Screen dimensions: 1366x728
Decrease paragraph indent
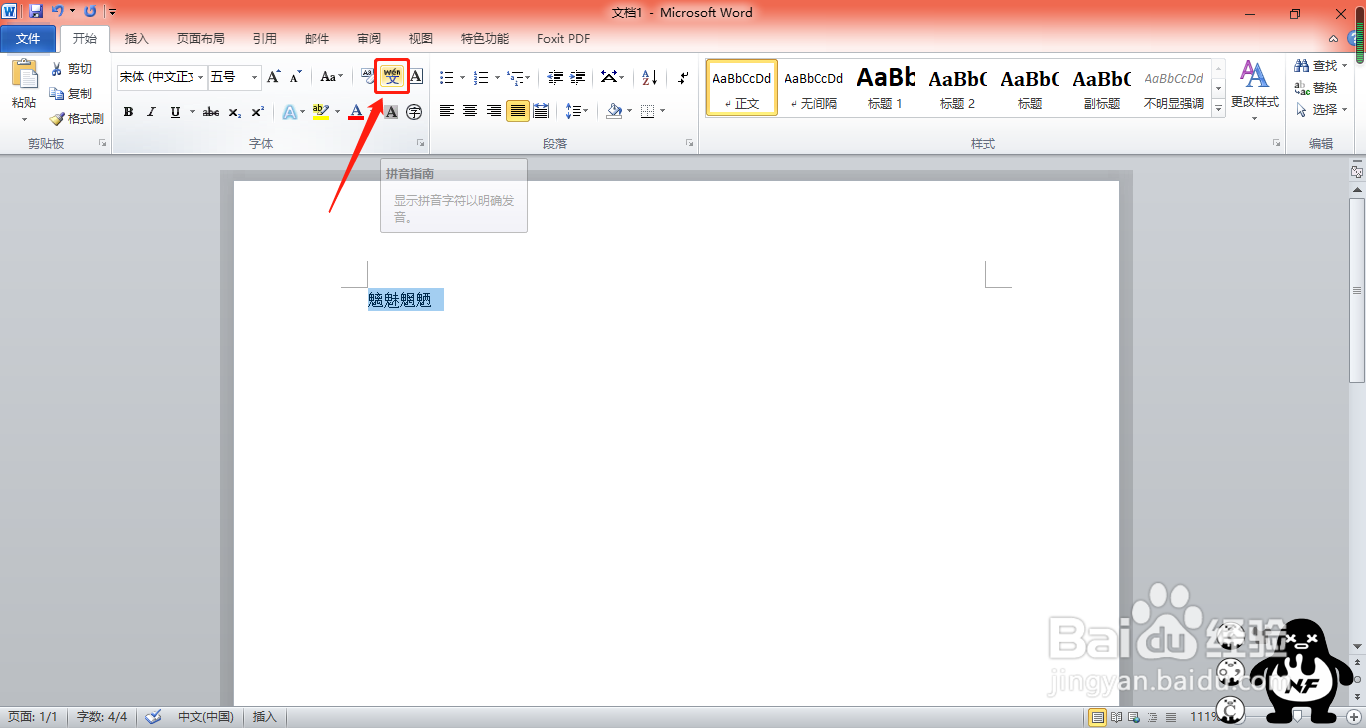point(555,77)
